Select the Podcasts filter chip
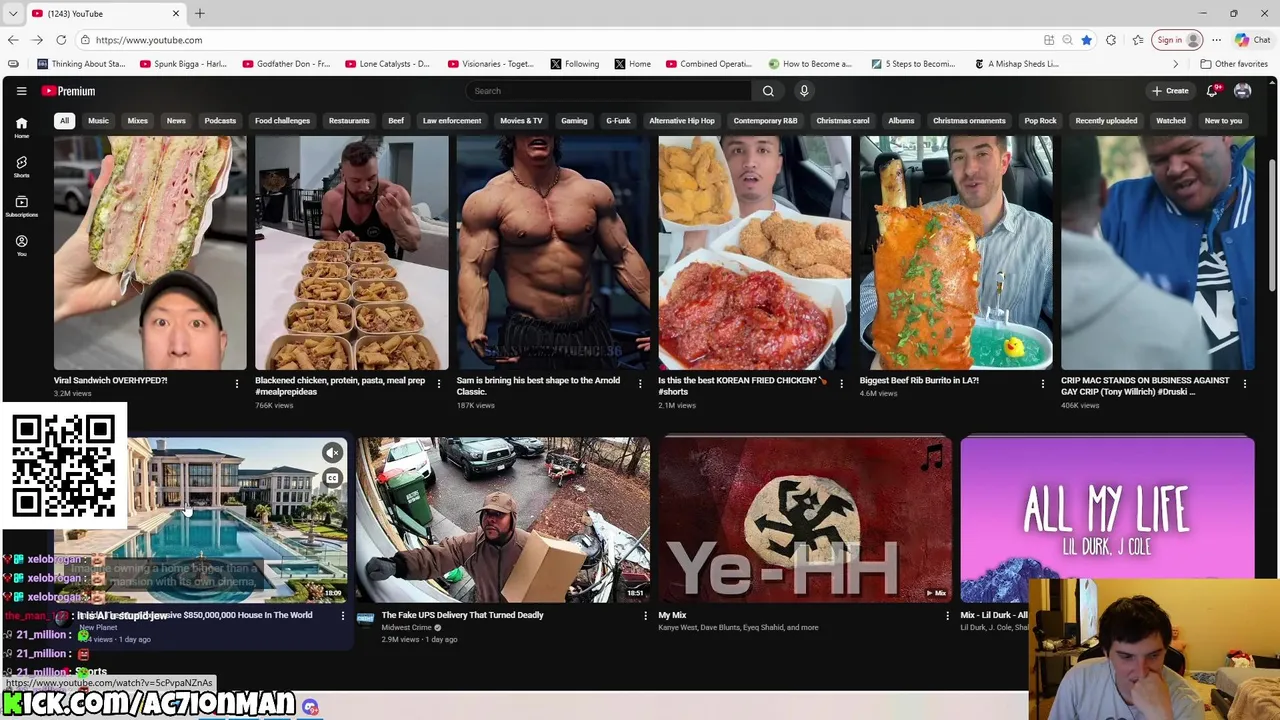This screenshot has width=1280, height=720. pos(220,121)
